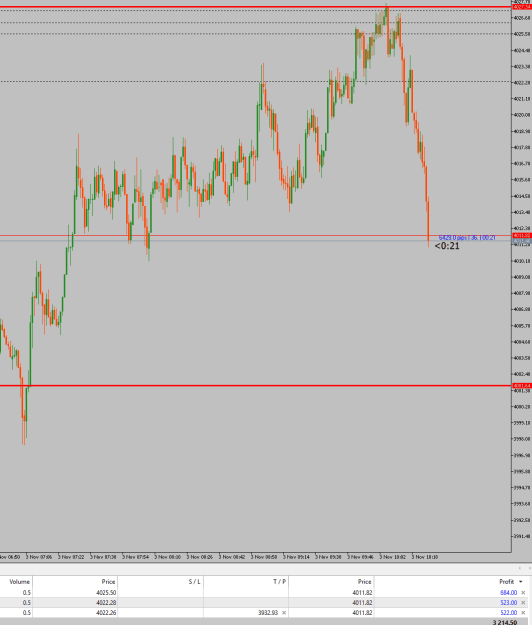Click the 3 Nov 09:14 time label

[296, 557]
